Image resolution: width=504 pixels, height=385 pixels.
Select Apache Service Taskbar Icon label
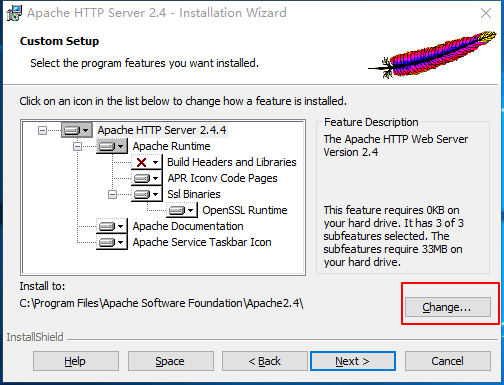[x=202, y=242]
